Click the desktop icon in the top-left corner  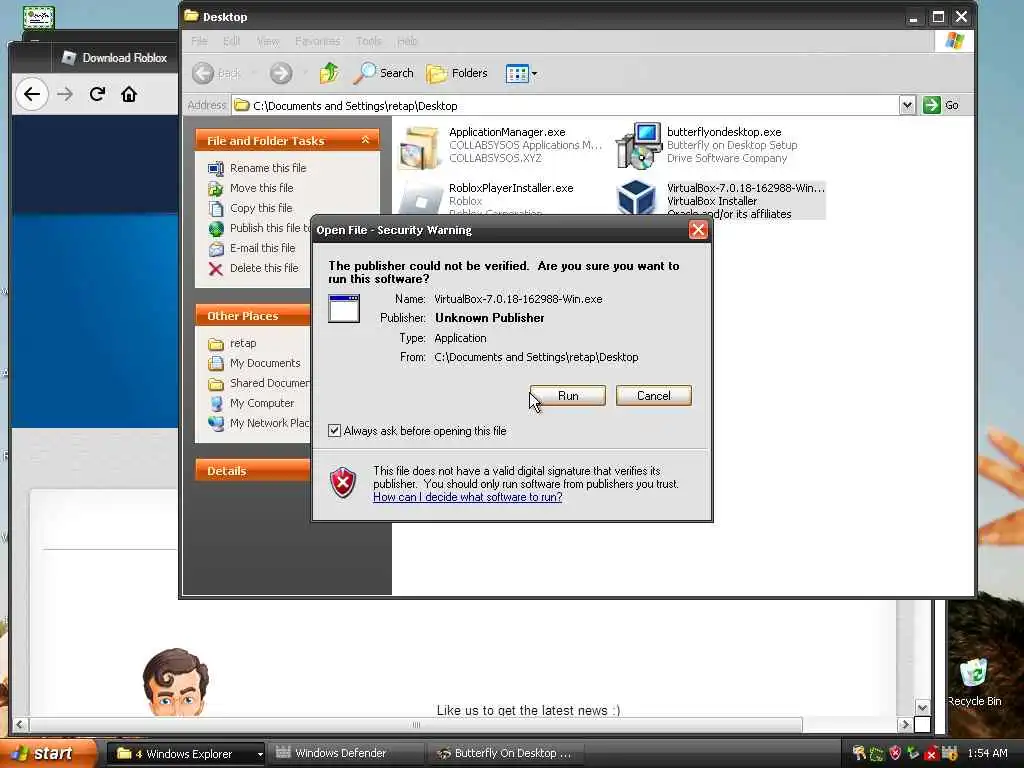tap(39, 17)
